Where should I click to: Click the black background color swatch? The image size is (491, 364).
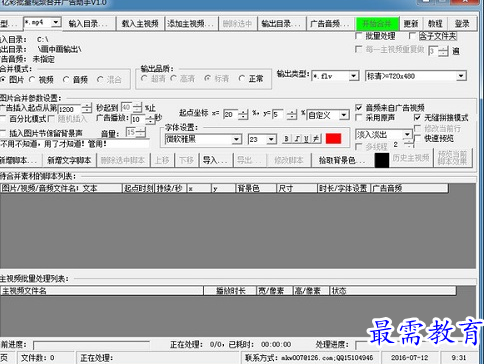pos(382,160)
